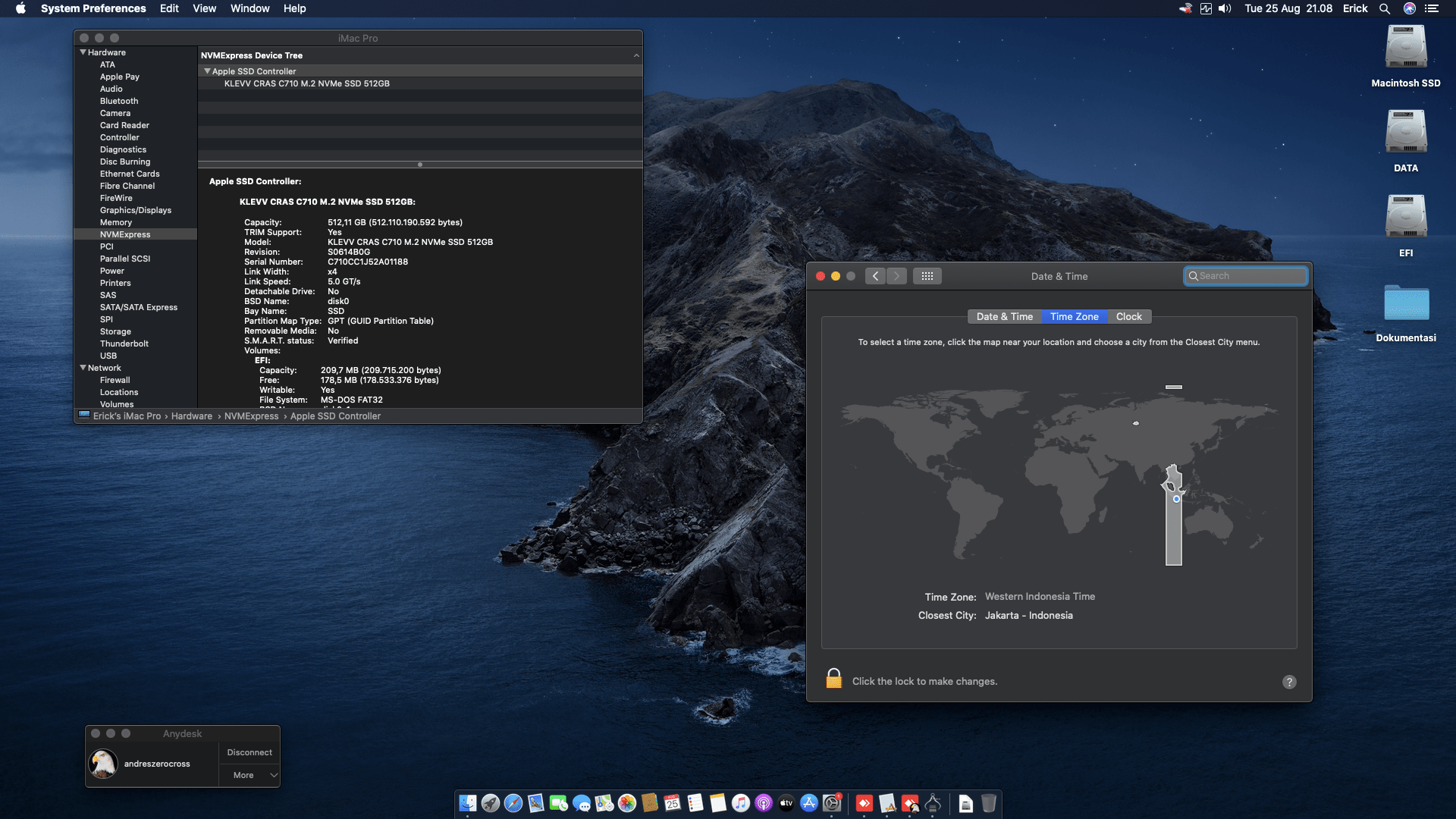Click Hardware in the path bar
The width and height of the screenshot is (1456, 819).
[192, 416]
